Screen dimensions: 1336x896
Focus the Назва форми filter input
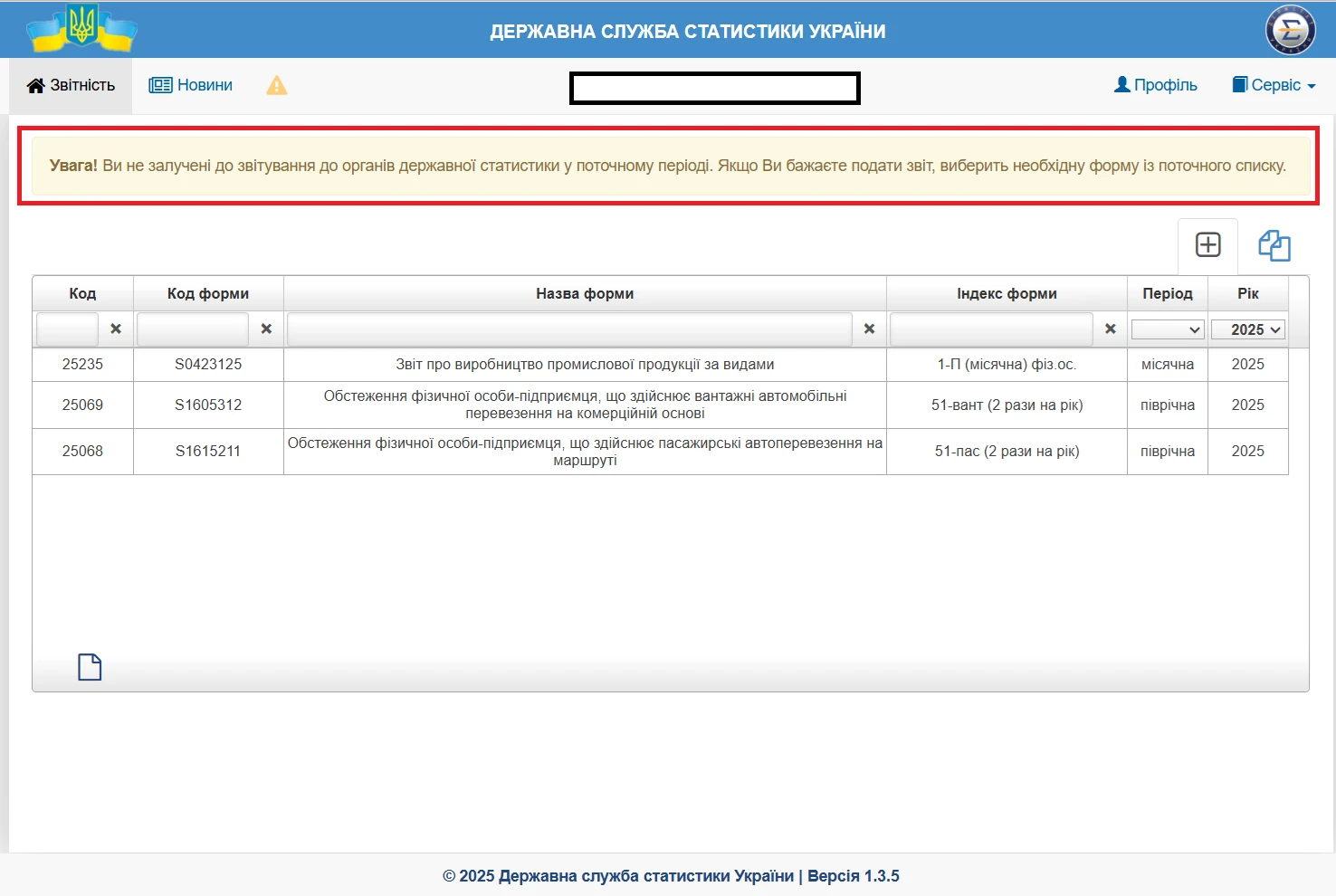(569, 329)
